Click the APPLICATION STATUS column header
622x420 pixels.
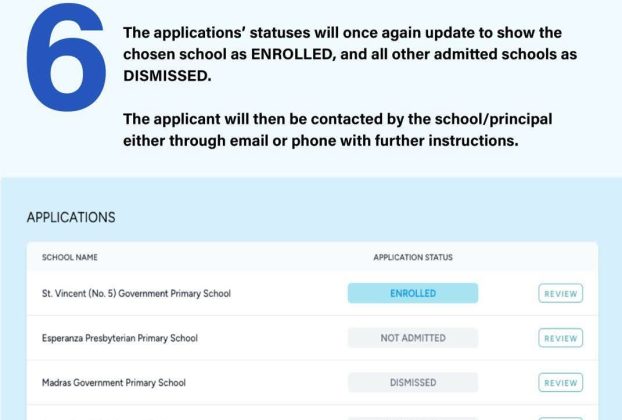tap(413, 257)
